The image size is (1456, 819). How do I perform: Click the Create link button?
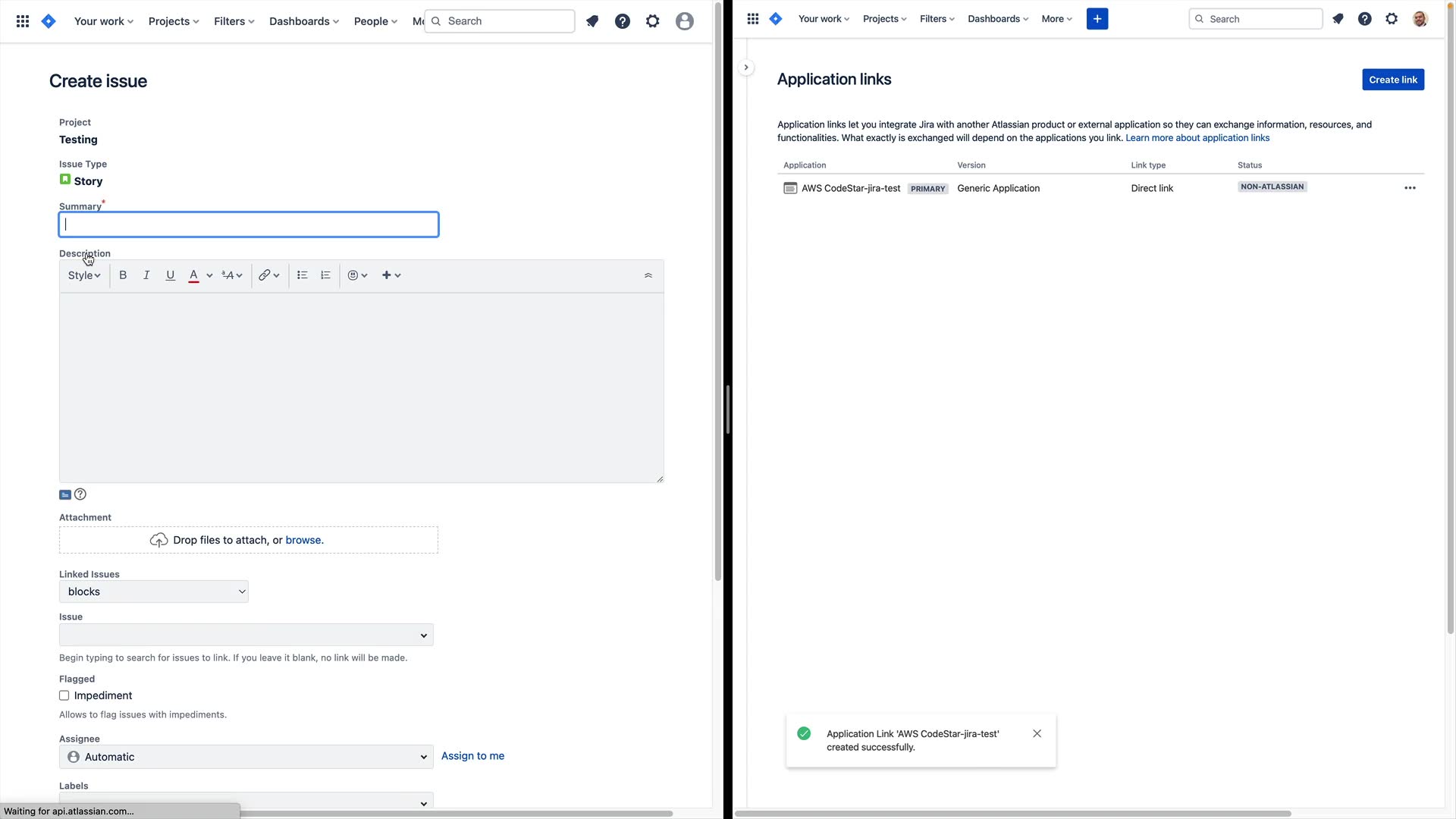pyautogui.click(x=1392, y=80)
